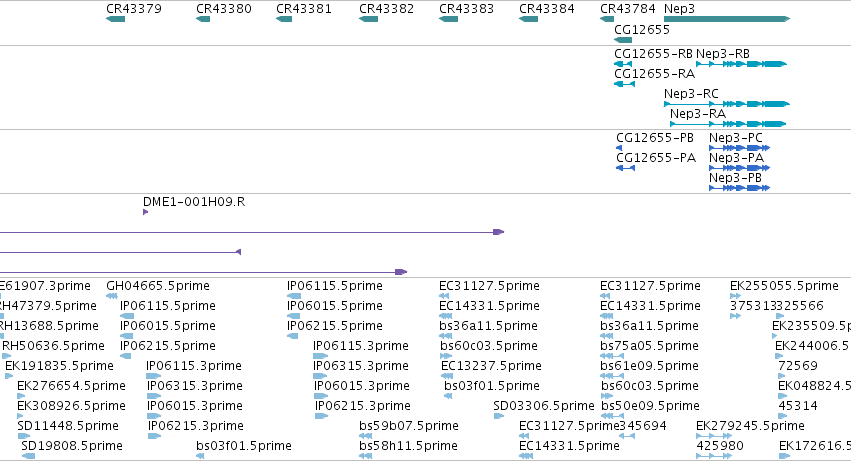Image resolution: width=851 pixels, height=461 pixels.
Task: Click the EK048824 EST label
Action: click(815, 386)
